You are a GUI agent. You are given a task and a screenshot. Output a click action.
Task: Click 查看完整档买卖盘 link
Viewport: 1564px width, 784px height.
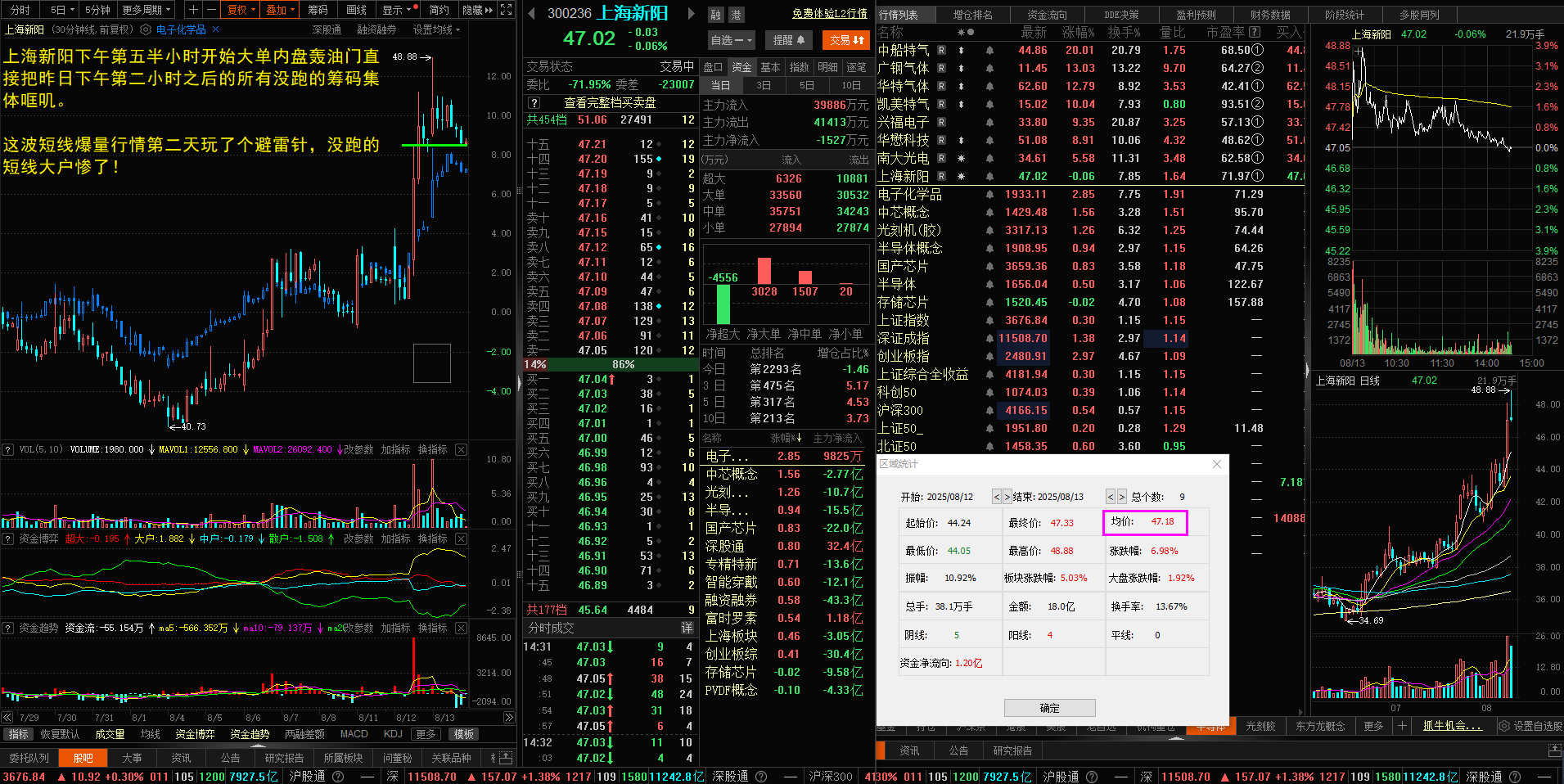pyautogui.click(x=610, y=102)
